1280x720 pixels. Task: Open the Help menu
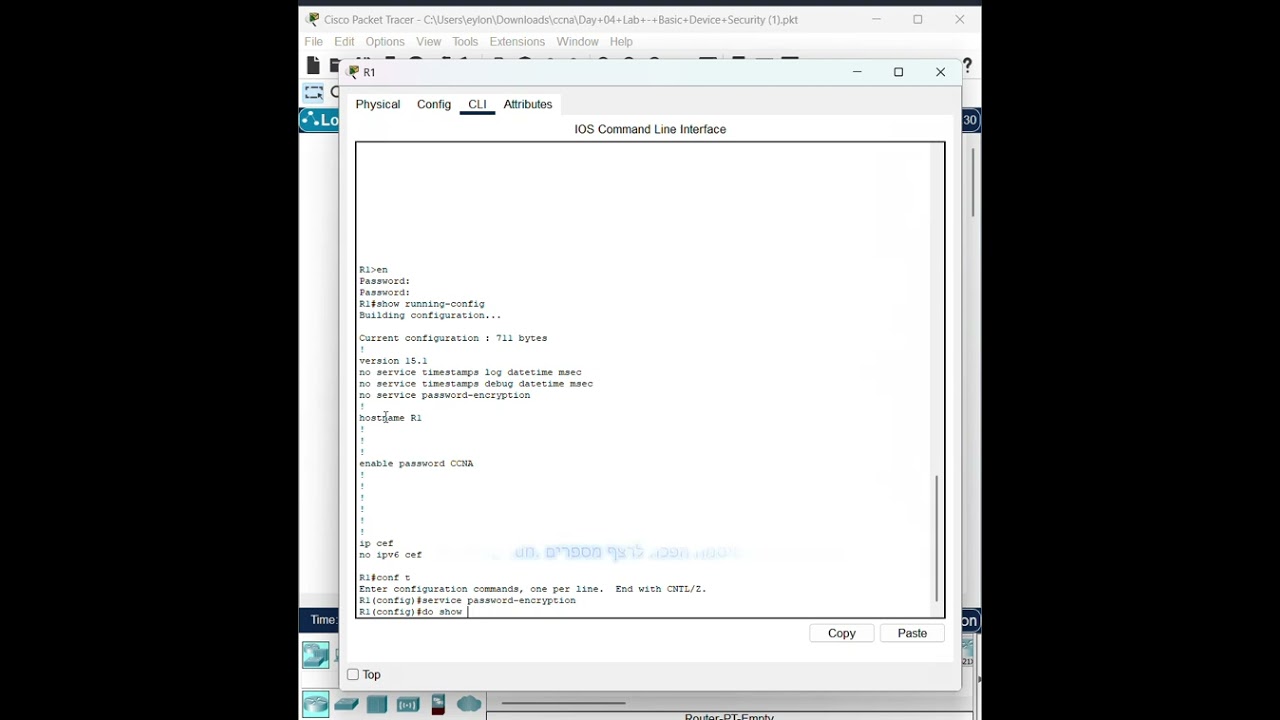coord(621,41)
